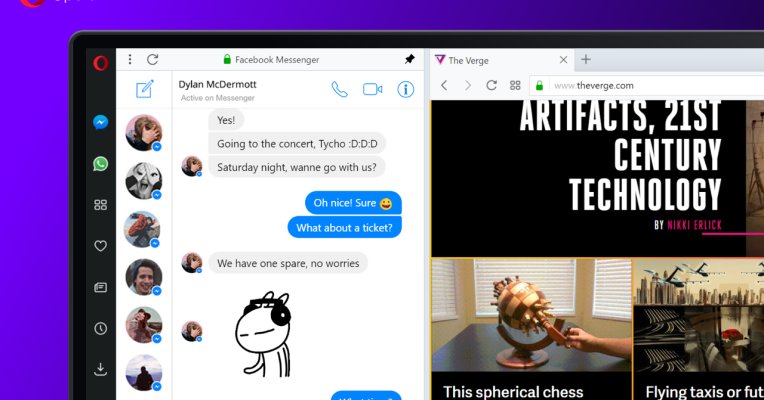Image resolution: width=764 pixels, height=400 pixels.
Task: Go back in browser history
Action: tap(444, 85)
